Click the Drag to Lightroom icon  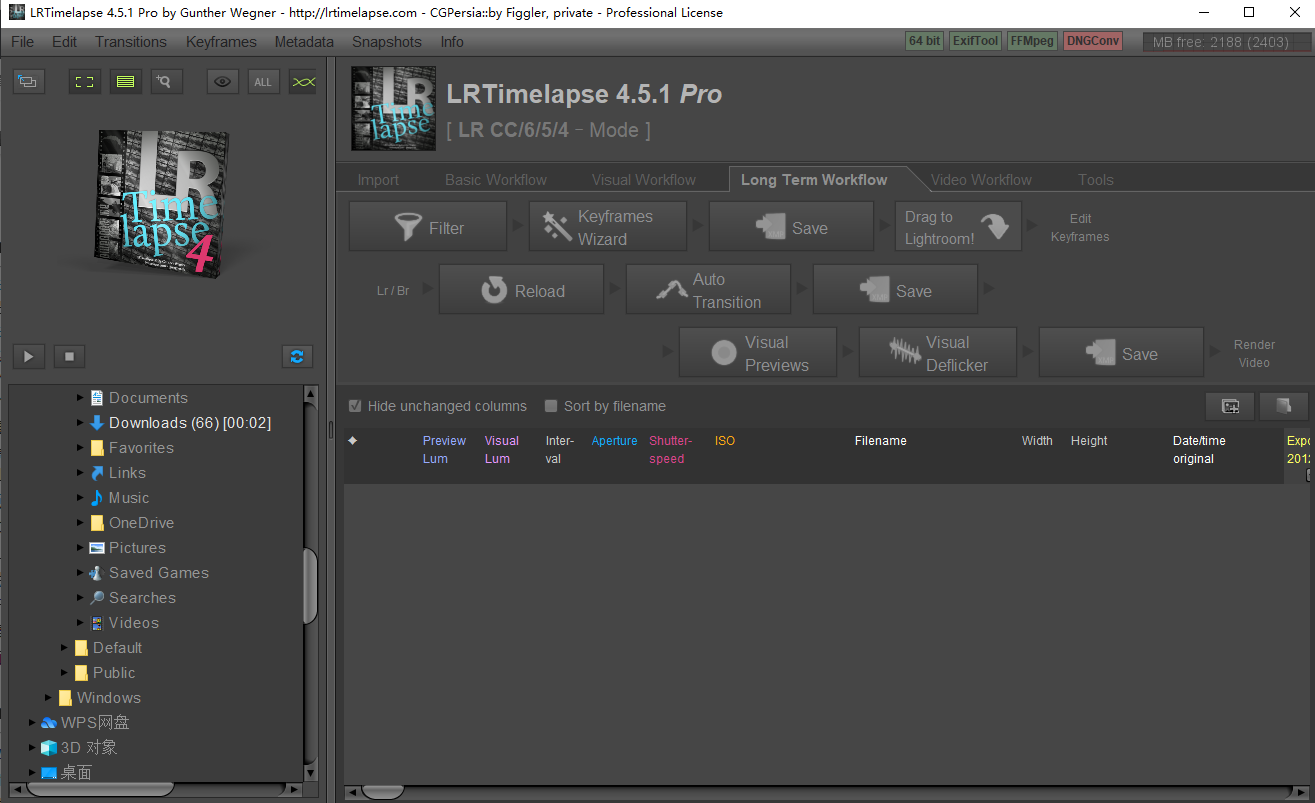pyautogui.click(x=996, y=226)
